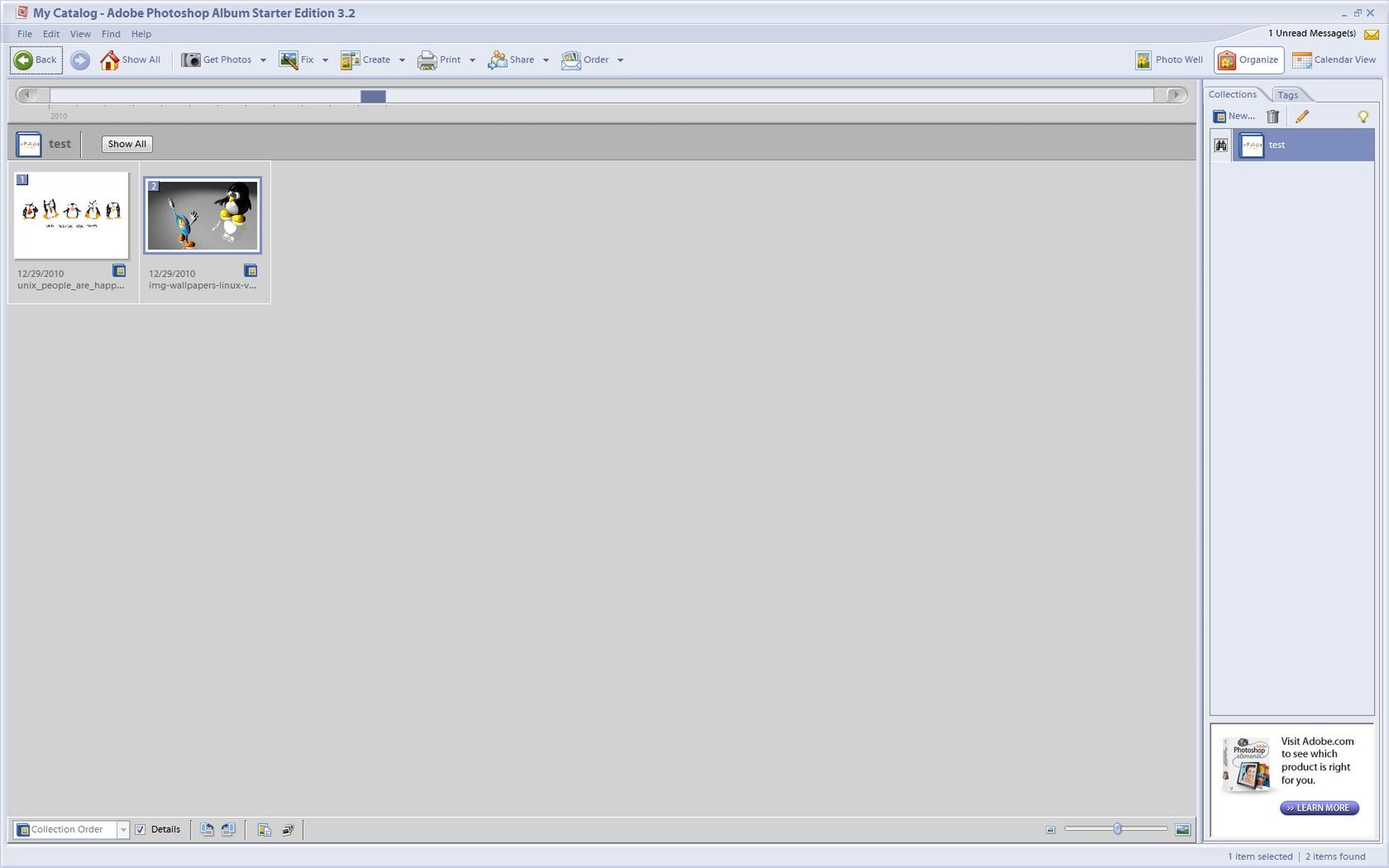This screenshot has height=868, width=1389.
Task: Toggle binoculars find box for test collection
Action: pos(1221,145)
